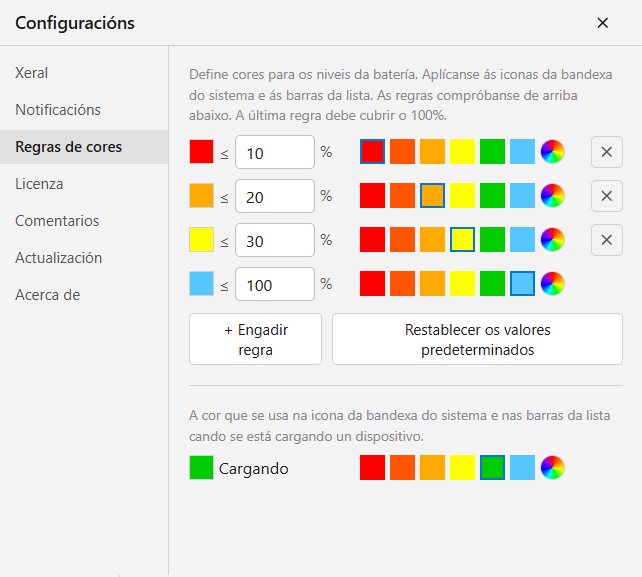Open custom color wheel for Cargando
The image size is (642, 577).
click(x=552, y=467)
